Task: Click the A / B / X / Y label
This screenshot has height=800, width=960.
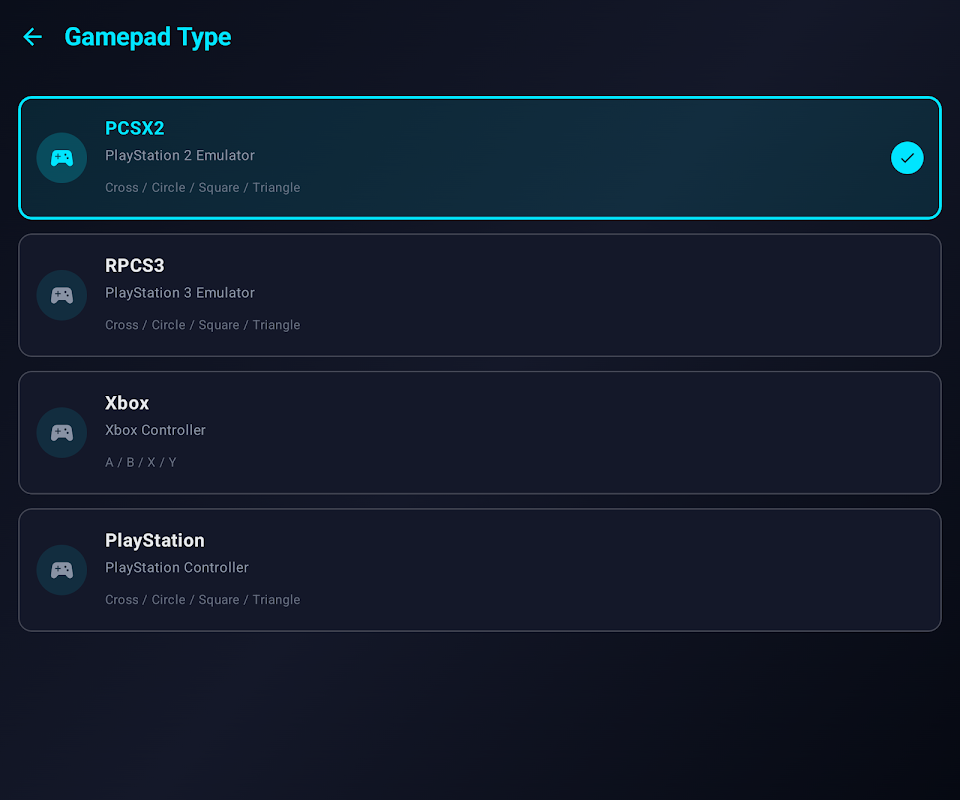Action: [141, 463]
